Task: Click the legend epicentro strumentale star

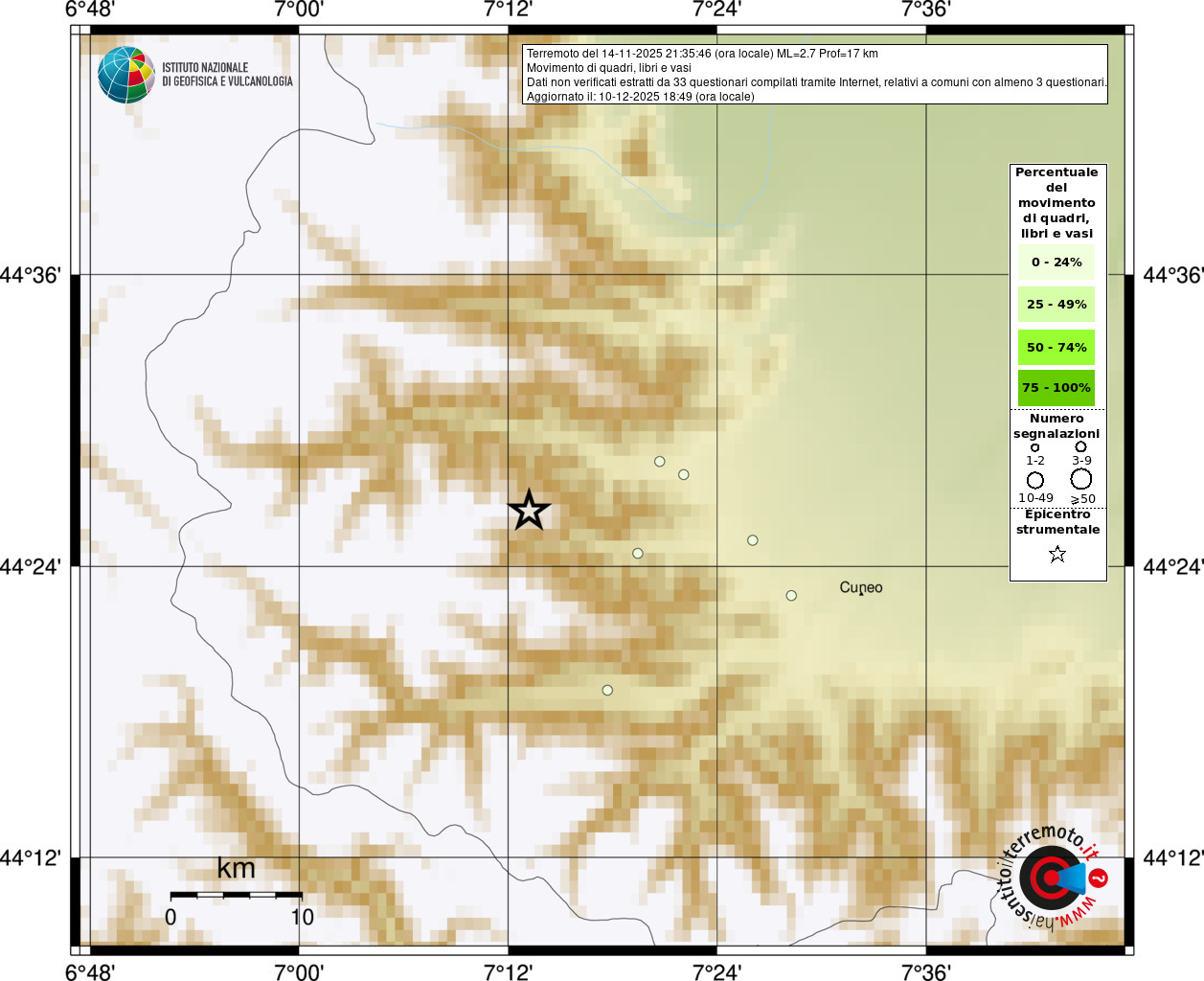Action: (x=1057, y=554)
